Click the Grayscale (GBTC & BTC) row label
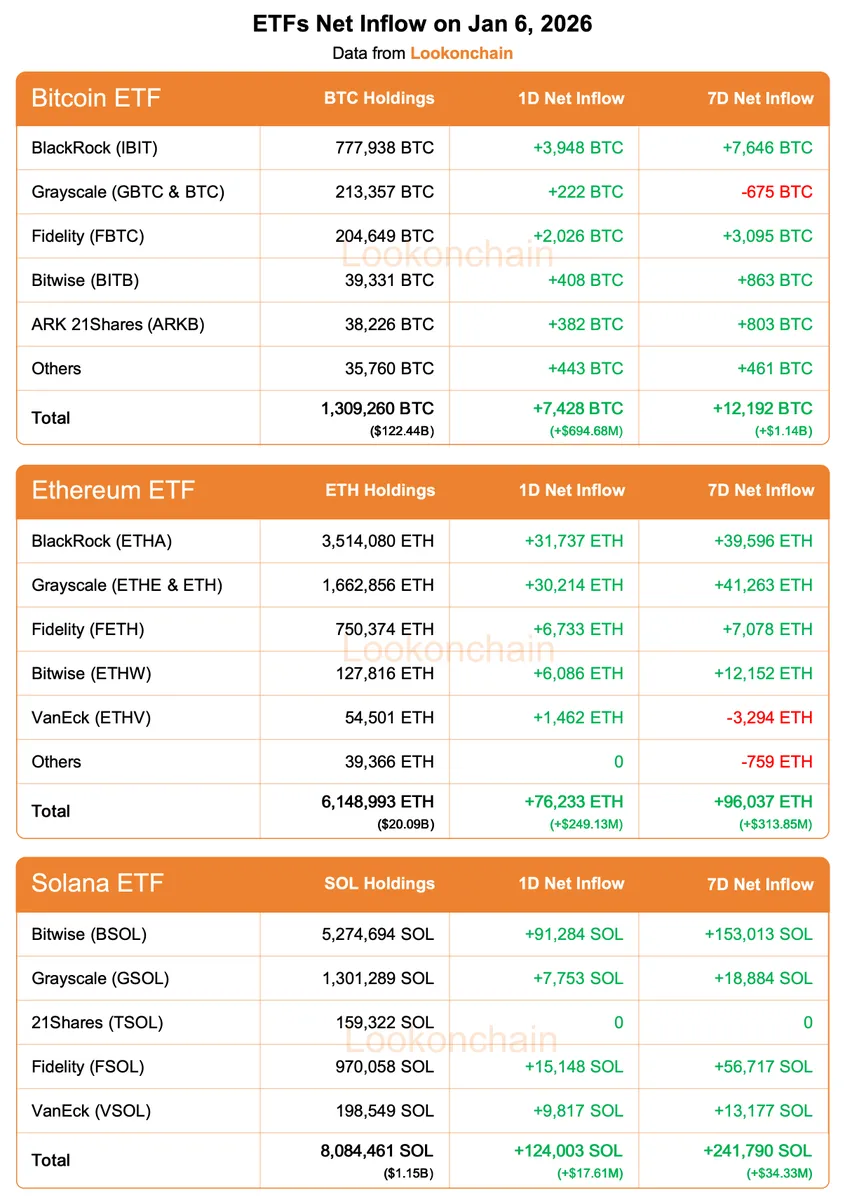 click(128, 192)
